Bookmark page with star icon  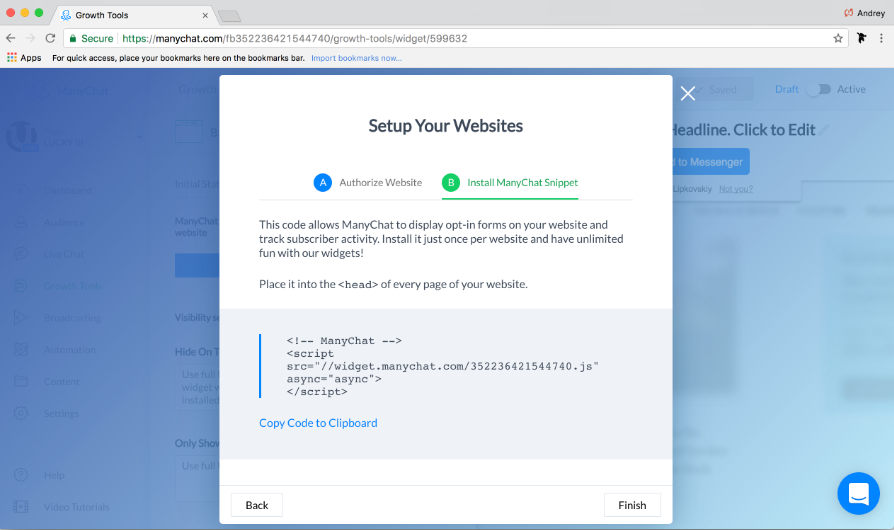838,38
